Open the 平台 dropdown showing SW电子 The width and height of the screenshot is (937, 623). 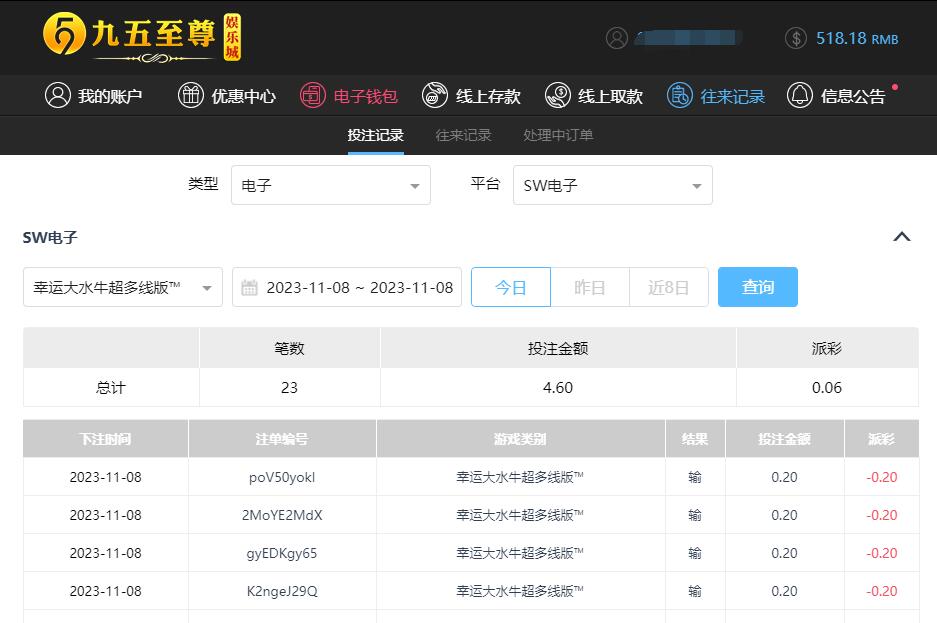pos(612,186)
